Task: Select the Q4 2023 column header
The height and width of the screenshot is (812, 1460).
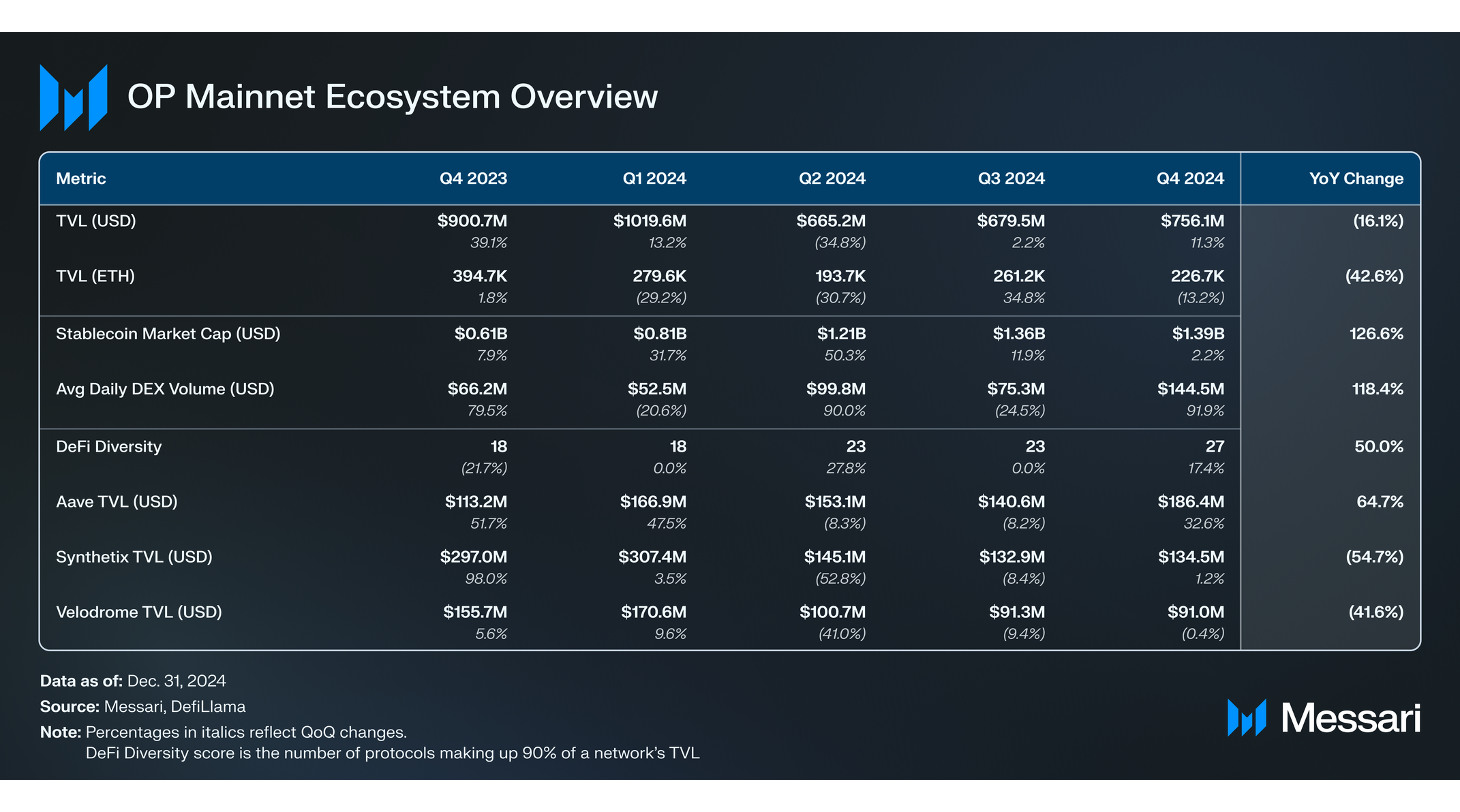Action: click(473, 178)
